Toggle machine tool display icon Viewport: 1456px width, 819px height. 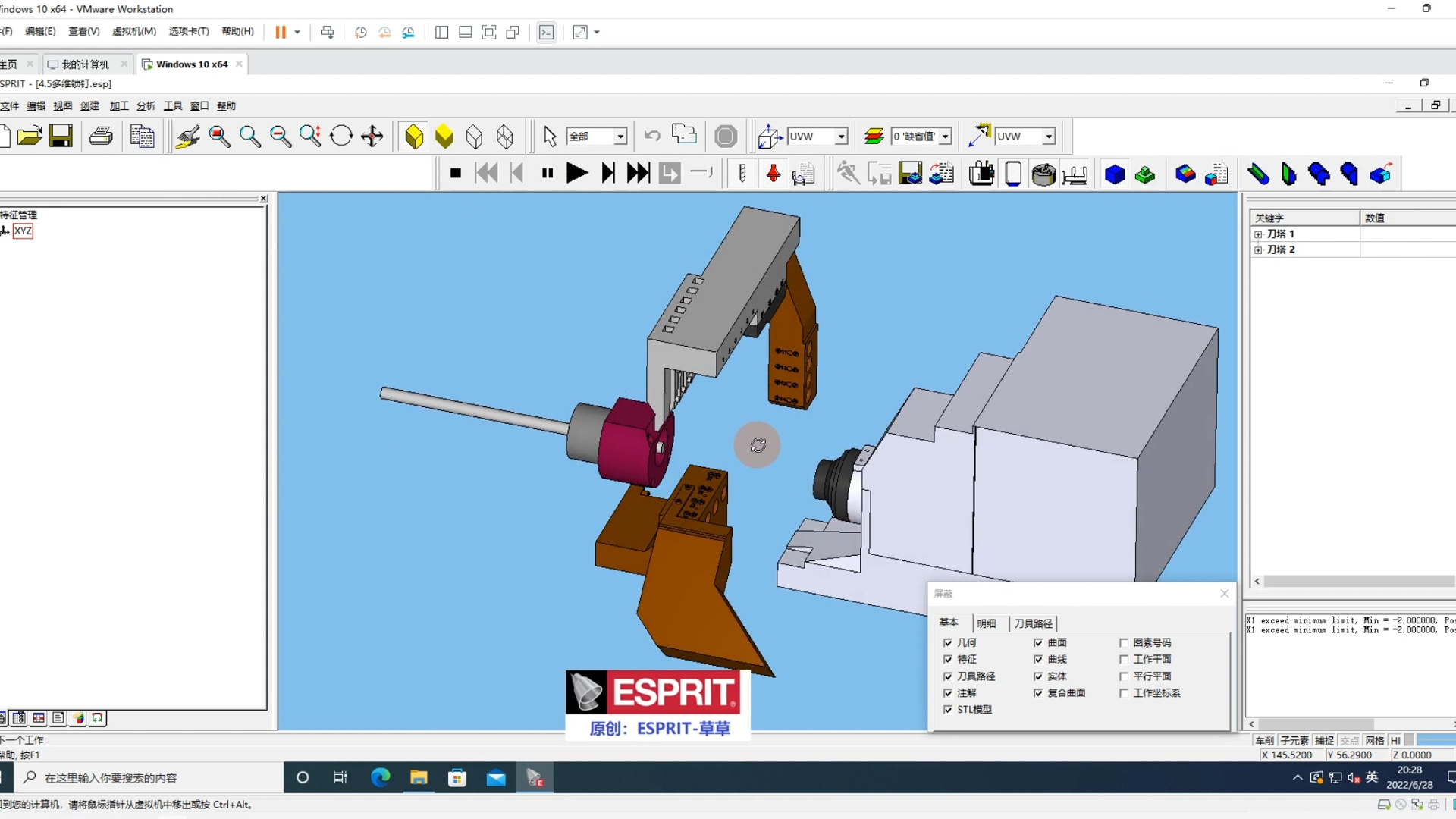[981, 174]
